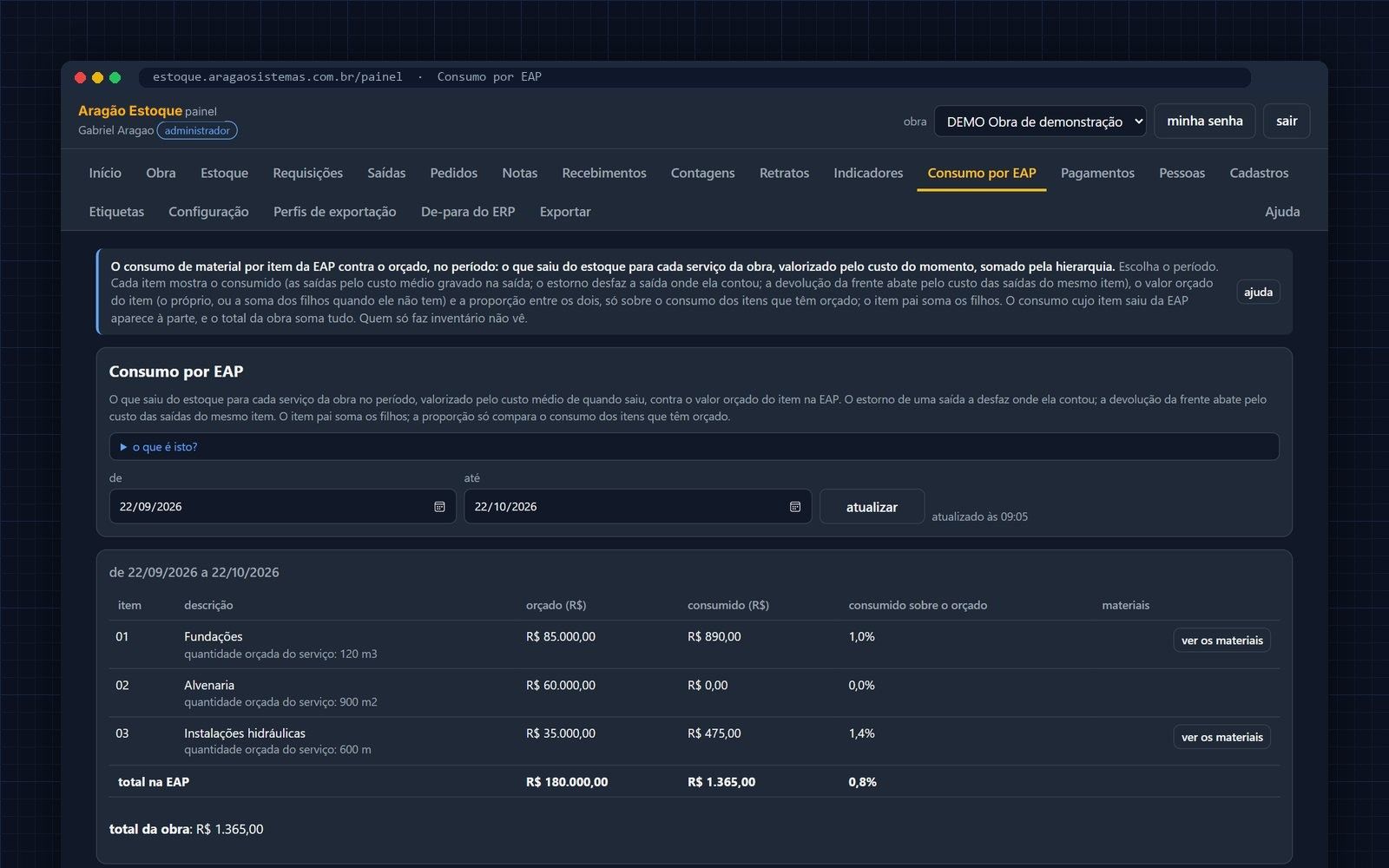Switch to the Configuração tab

208,212
